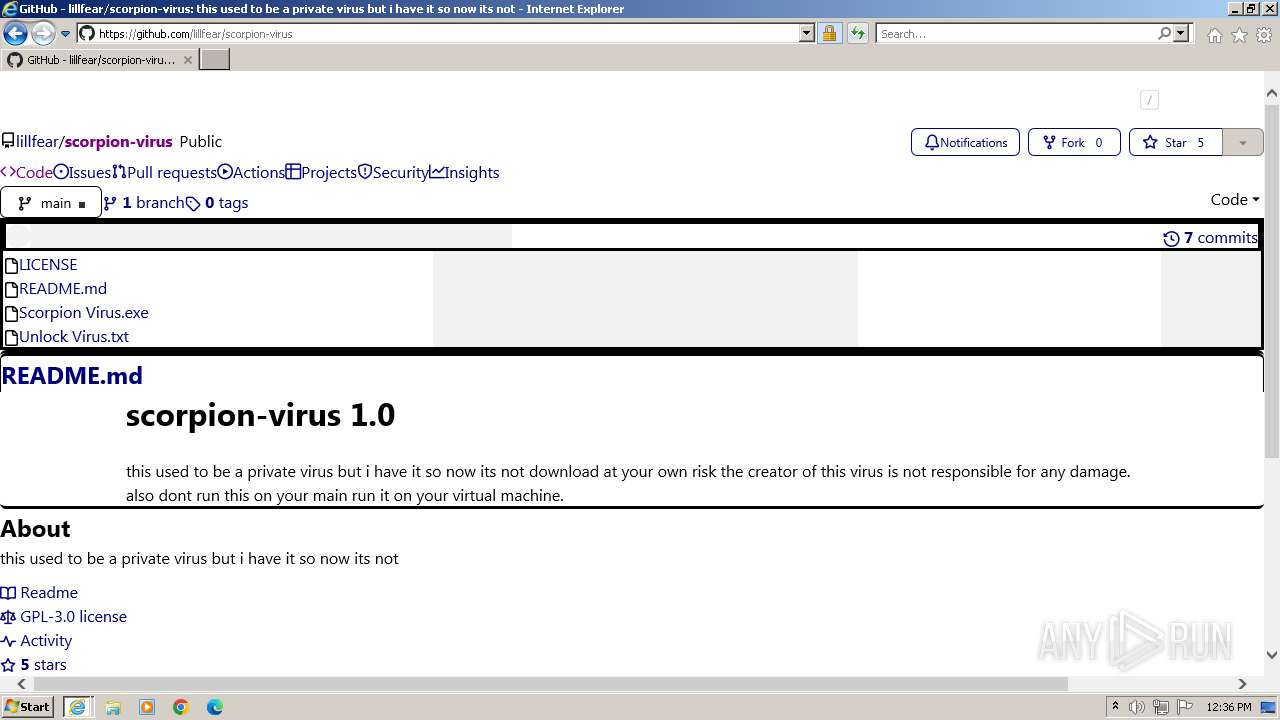This screenshot has height=720, width=1280.
Task: Open the Actions tab
Action: [x=251, y=172]
